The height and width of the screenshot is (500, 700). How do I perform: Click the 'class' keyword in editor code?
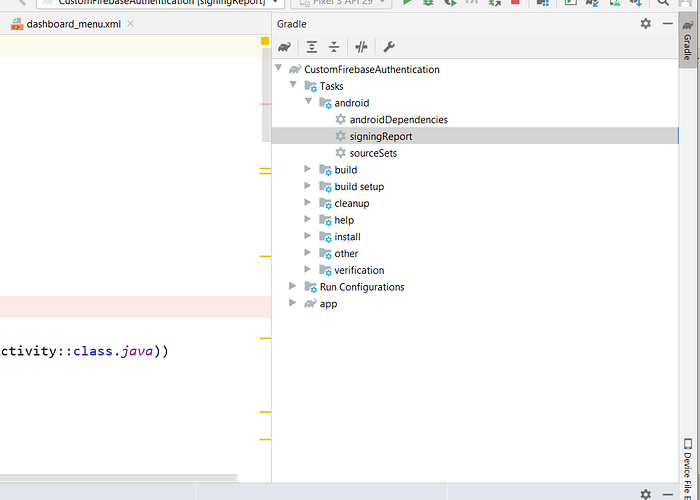click(x=93, y=351)
